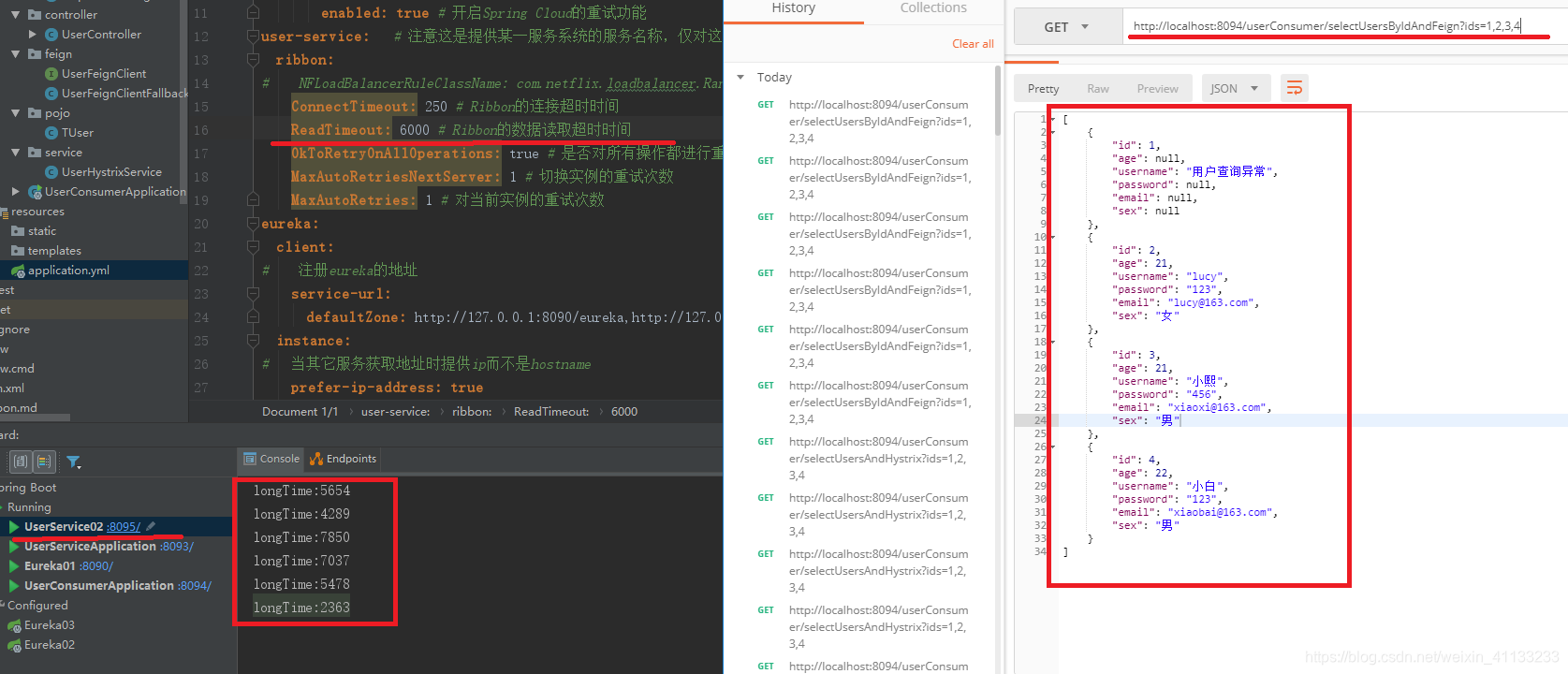Click the UserController class icon
Screen dimensions: 1568x674
51,35
